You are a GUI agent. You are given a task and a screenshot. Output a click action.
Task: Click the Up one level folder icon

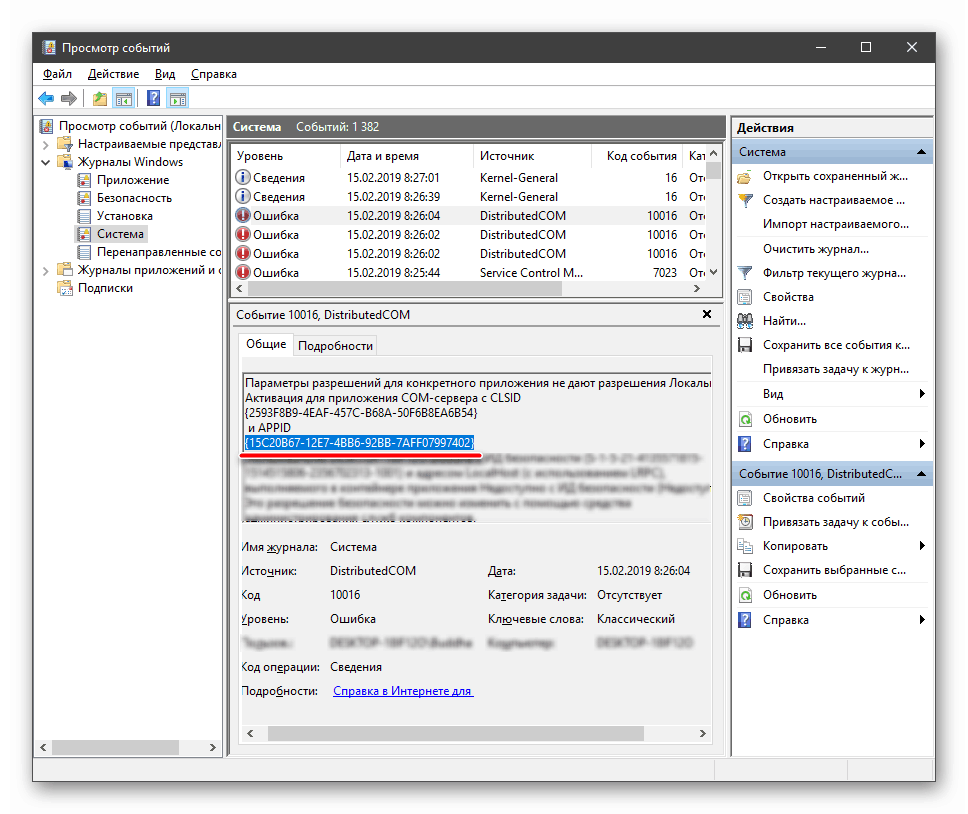99,98
